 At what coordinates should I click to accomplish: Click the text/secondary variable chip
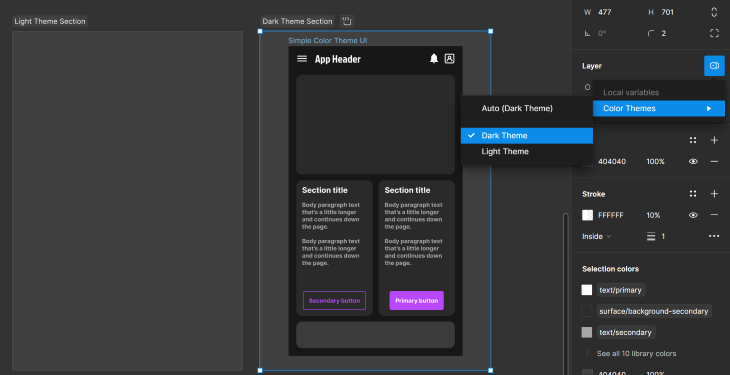(626, 332)
